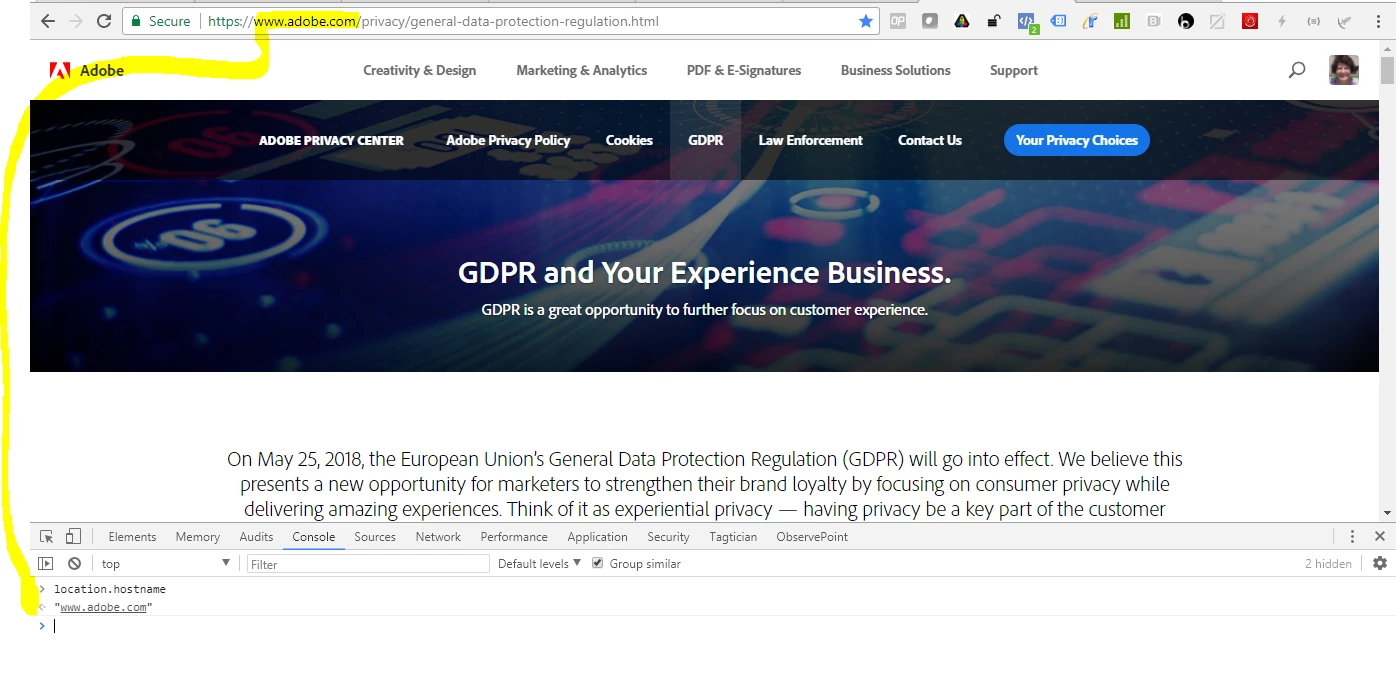Open the blue tag extension icon

point(1058,21)
